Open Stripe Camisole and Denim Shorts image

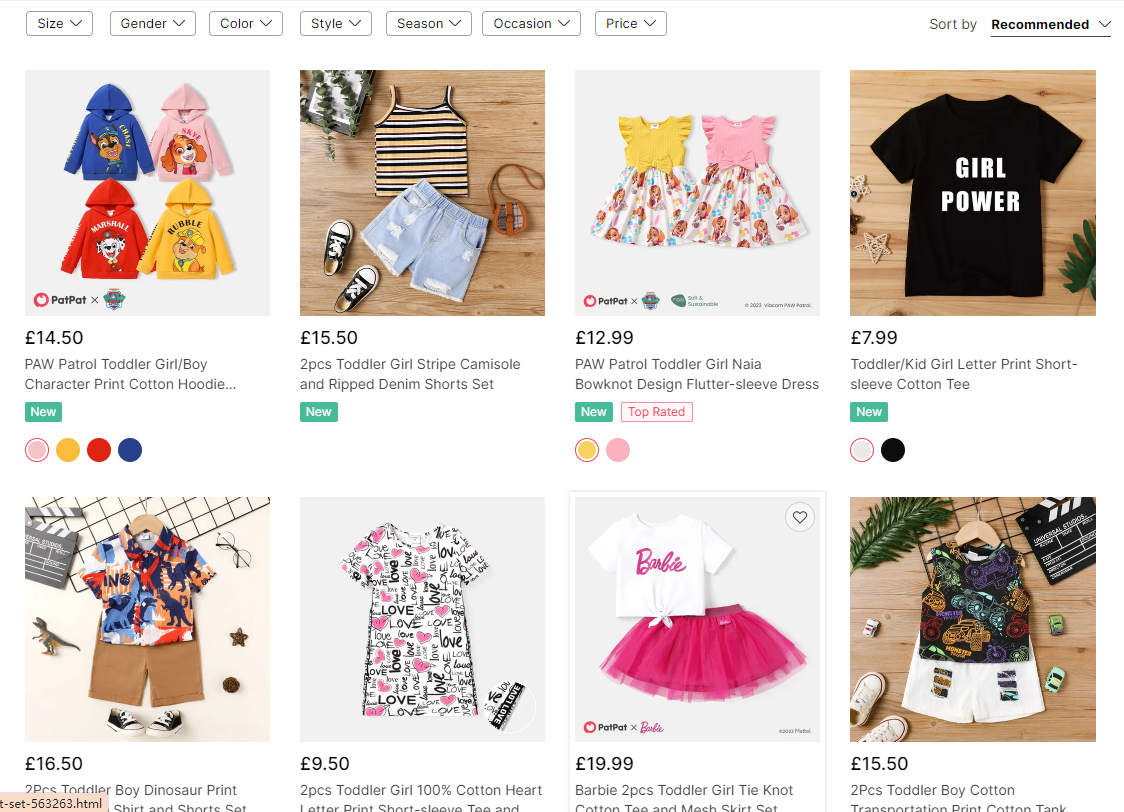point(422,193)
